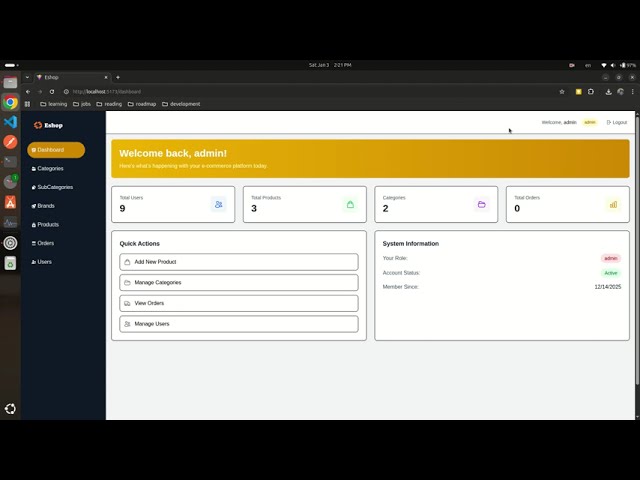640x480 pixels.
Task: Bookmark this page with star icon
Action: (x=562, y=92)
